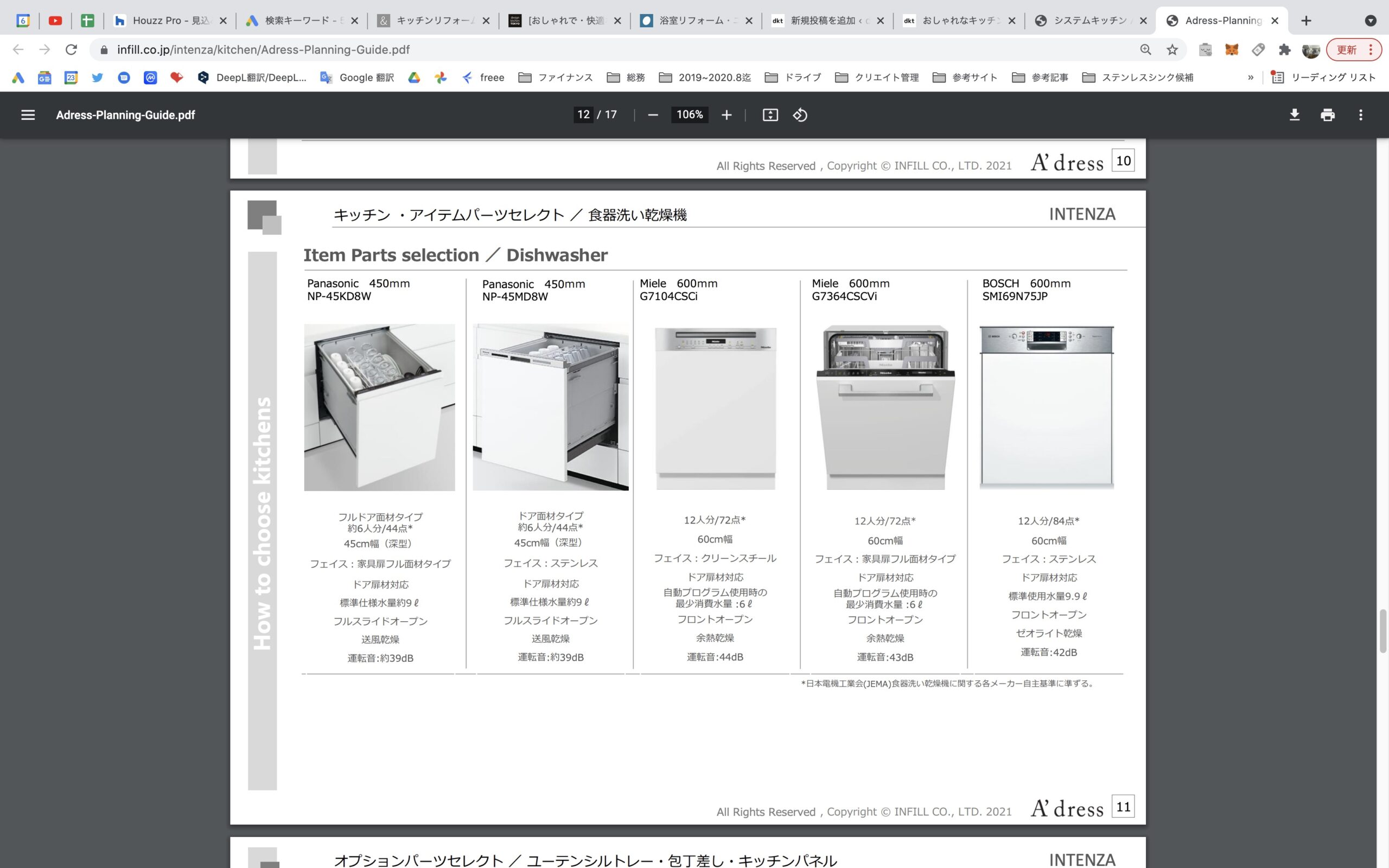Open the green spreadsheet pinned tab
The image size is (1389, 868).
[x=87, y=21]
